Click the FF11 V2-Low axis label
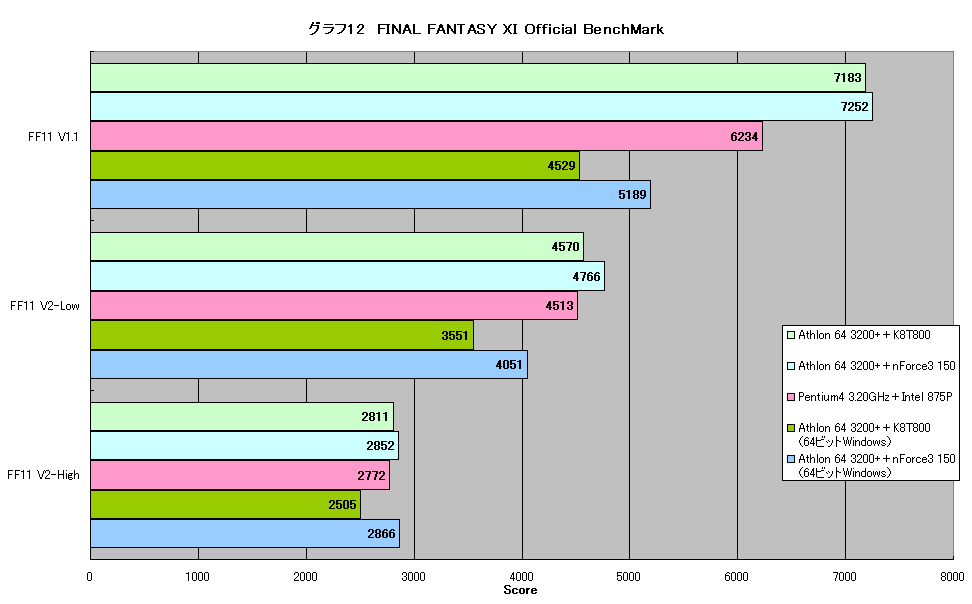The width and height of the screenshot is (972, 604). tap(45, 306)
